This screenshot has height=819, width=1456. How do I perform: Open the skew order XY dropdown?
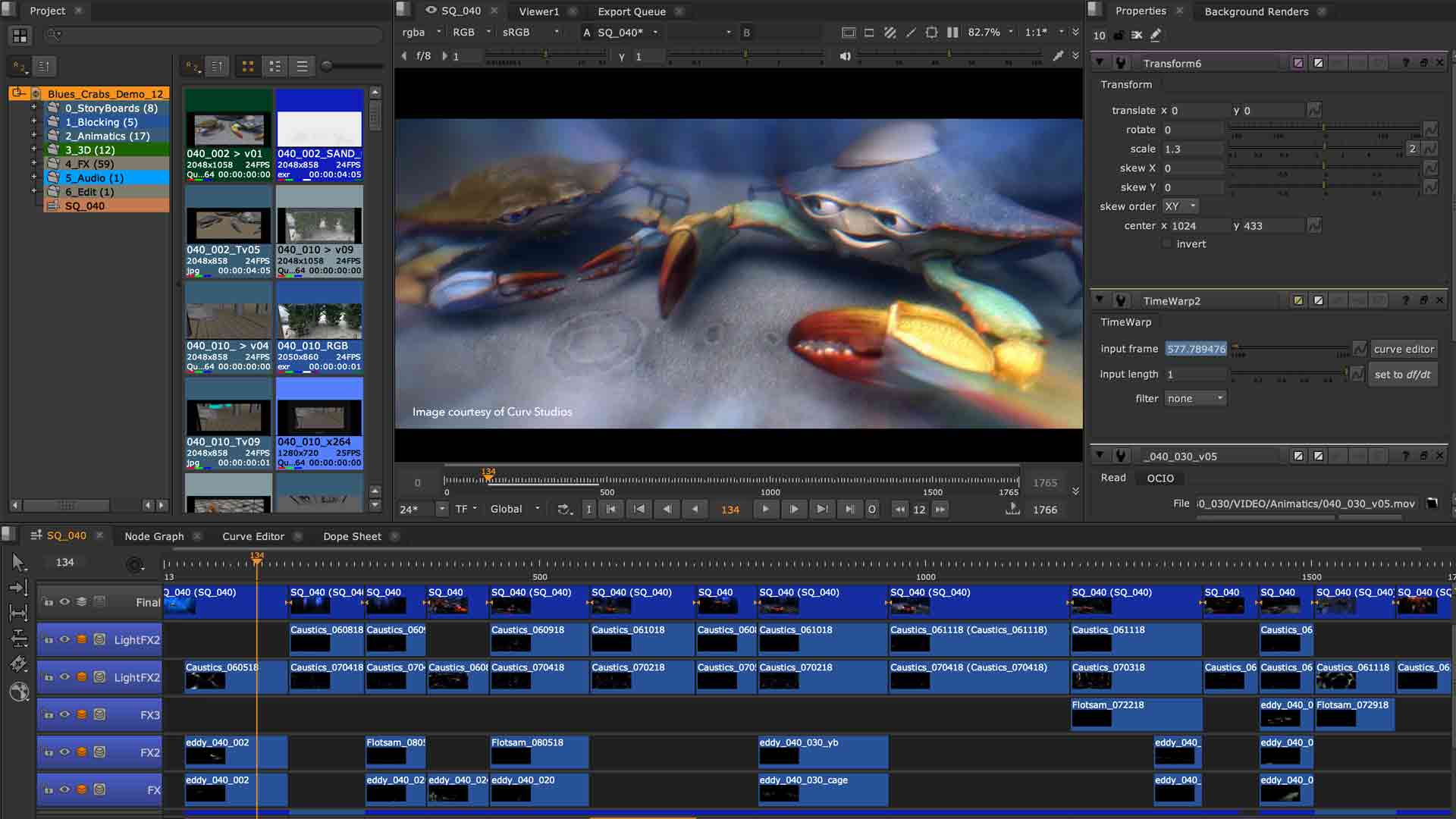[x=1180, y=206]
